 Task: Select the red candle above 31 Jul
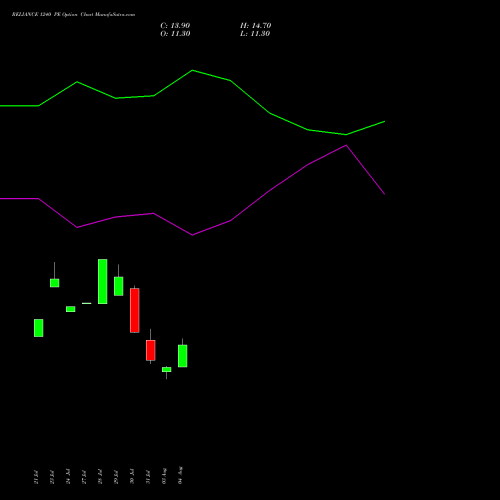(x=151, y=350)
